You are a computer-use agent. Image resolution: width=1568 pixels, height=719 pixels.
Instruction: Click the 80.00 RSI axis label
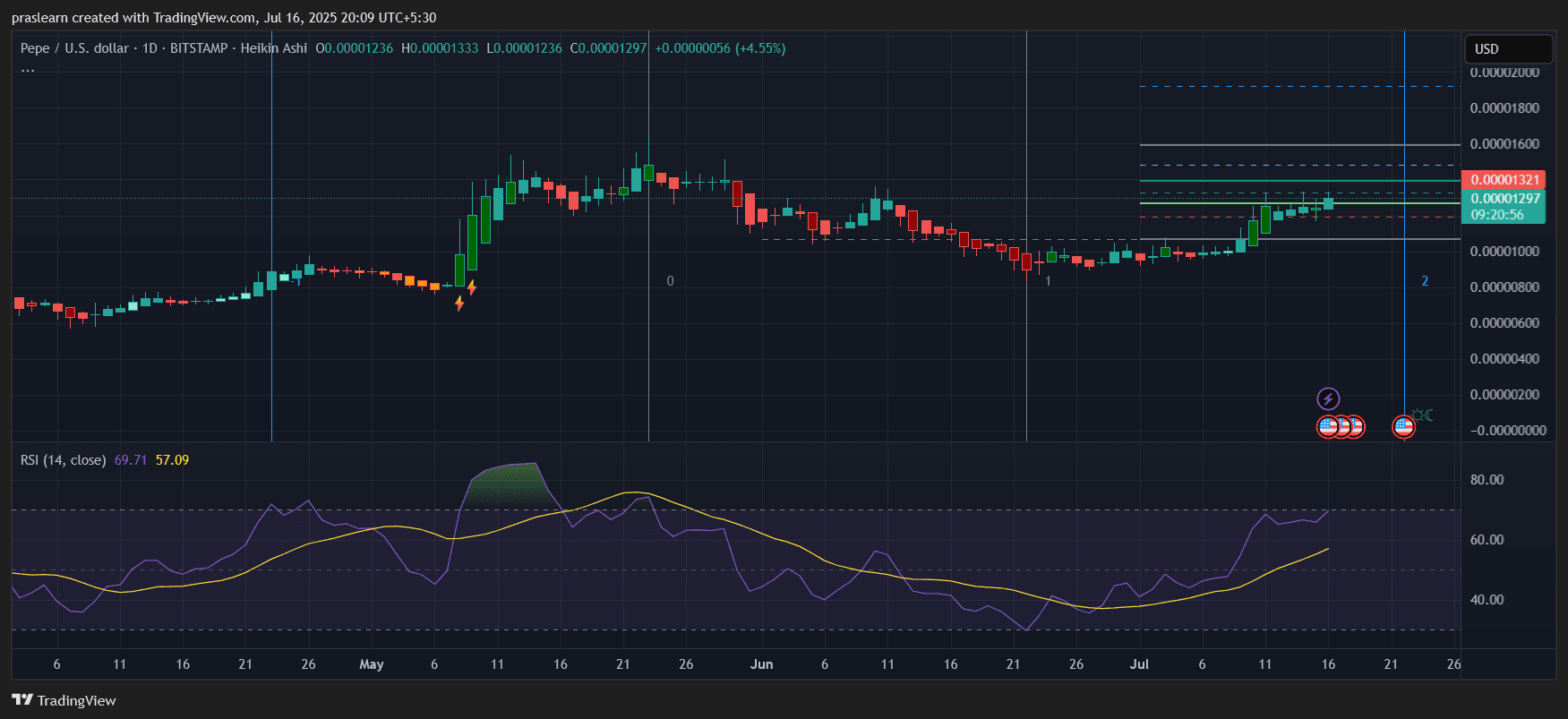[1487, 480]
